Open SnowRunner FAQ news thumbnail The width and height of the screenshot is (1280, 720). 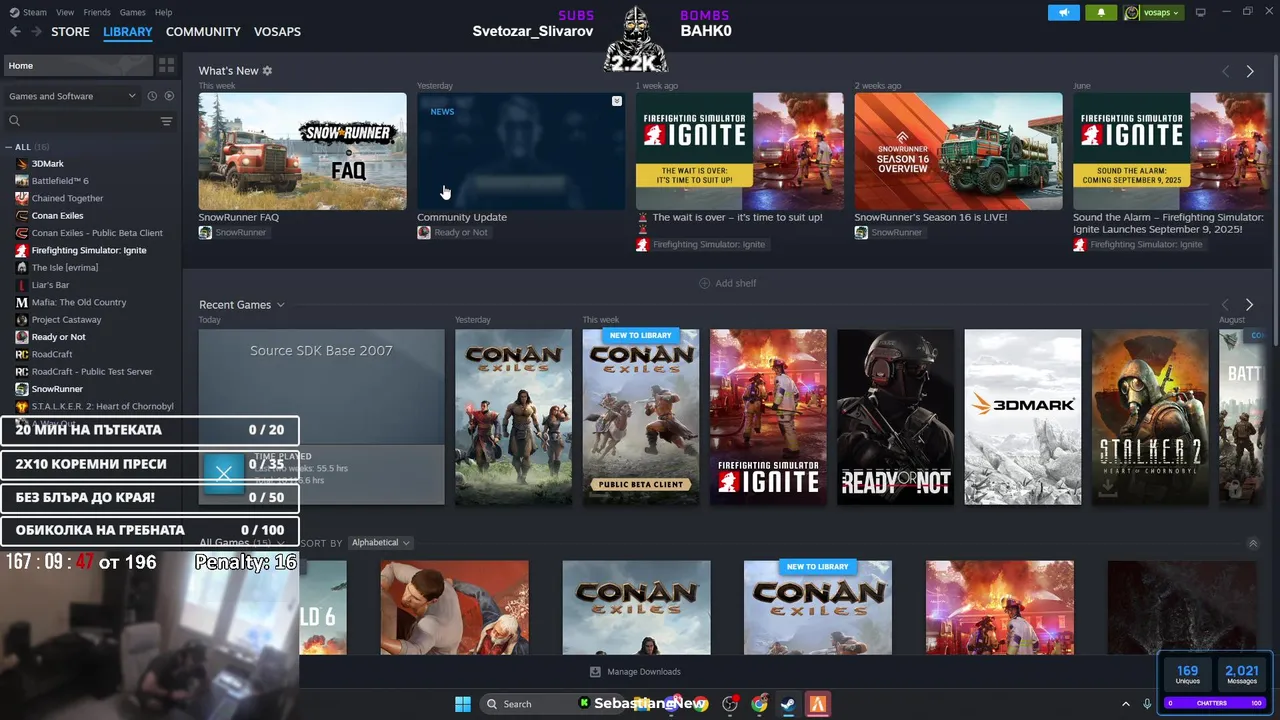[x=302, y=151]
